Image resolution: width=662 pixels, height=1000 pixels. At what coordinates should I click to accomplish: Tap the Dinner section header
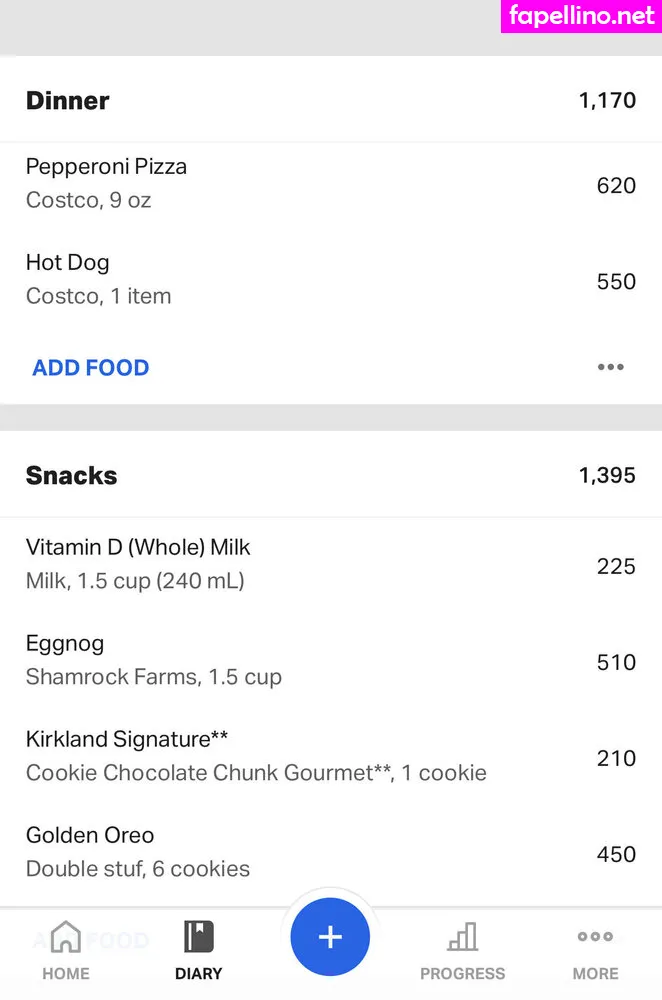tap(68, 100)
